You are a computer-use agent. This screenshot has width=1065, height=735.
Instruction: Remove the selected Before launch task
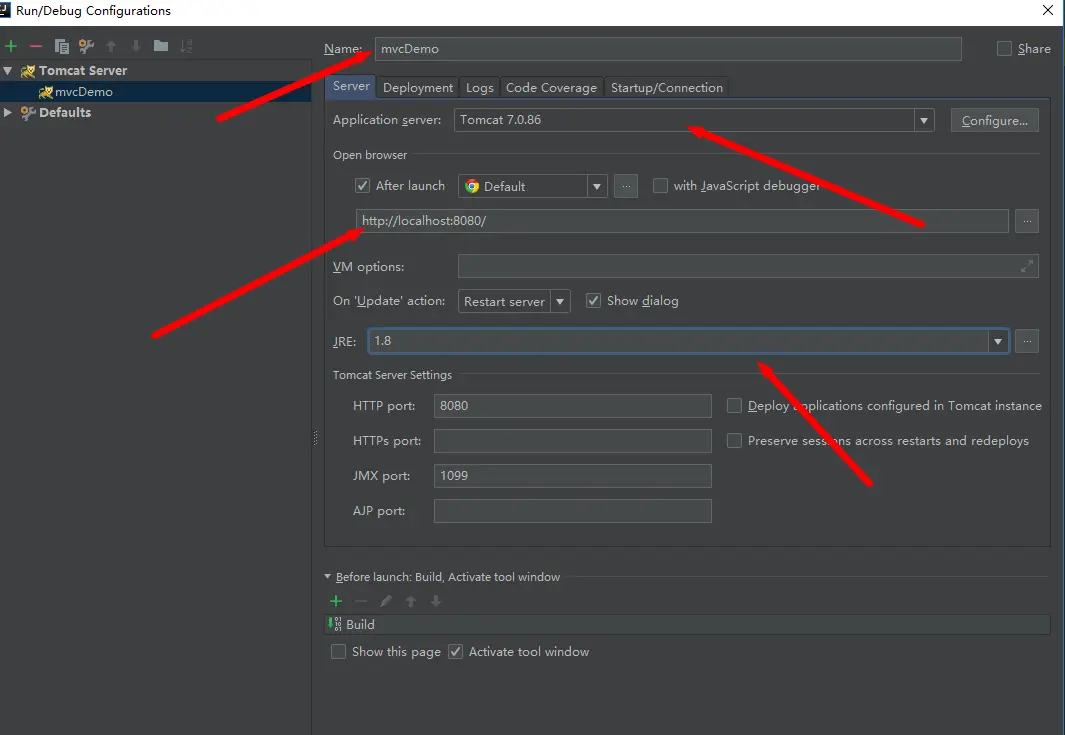pyautogui.click(x=361, y=601)
